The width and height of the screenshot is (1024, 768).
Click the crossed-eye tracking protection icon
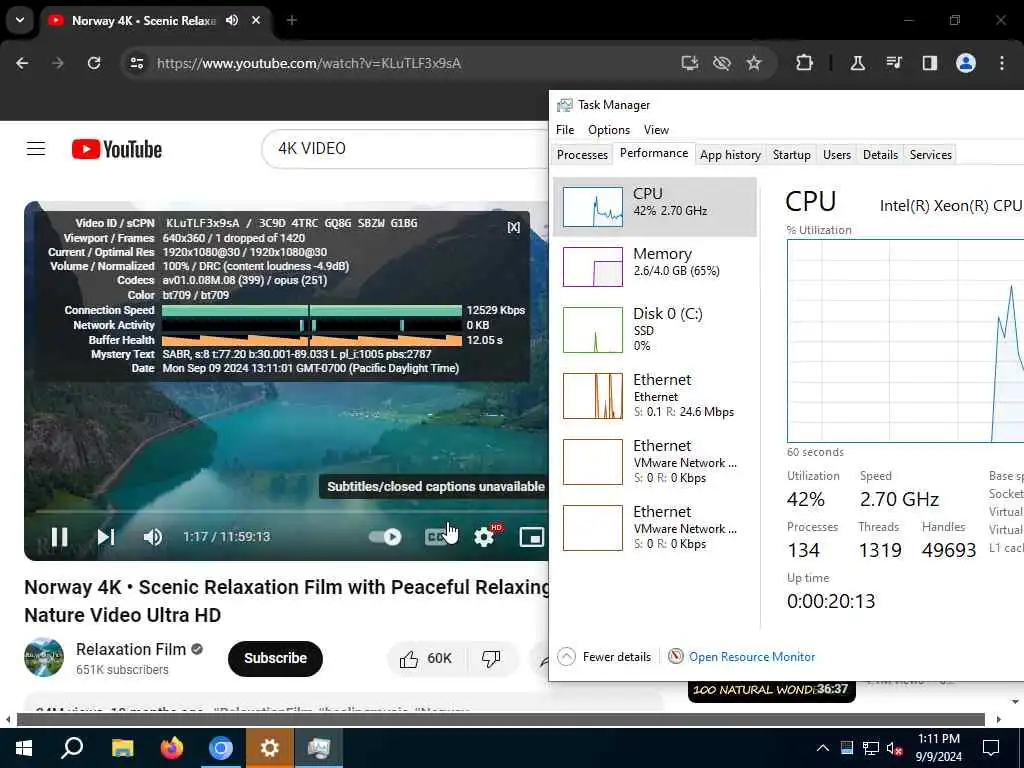pos(722,63)
